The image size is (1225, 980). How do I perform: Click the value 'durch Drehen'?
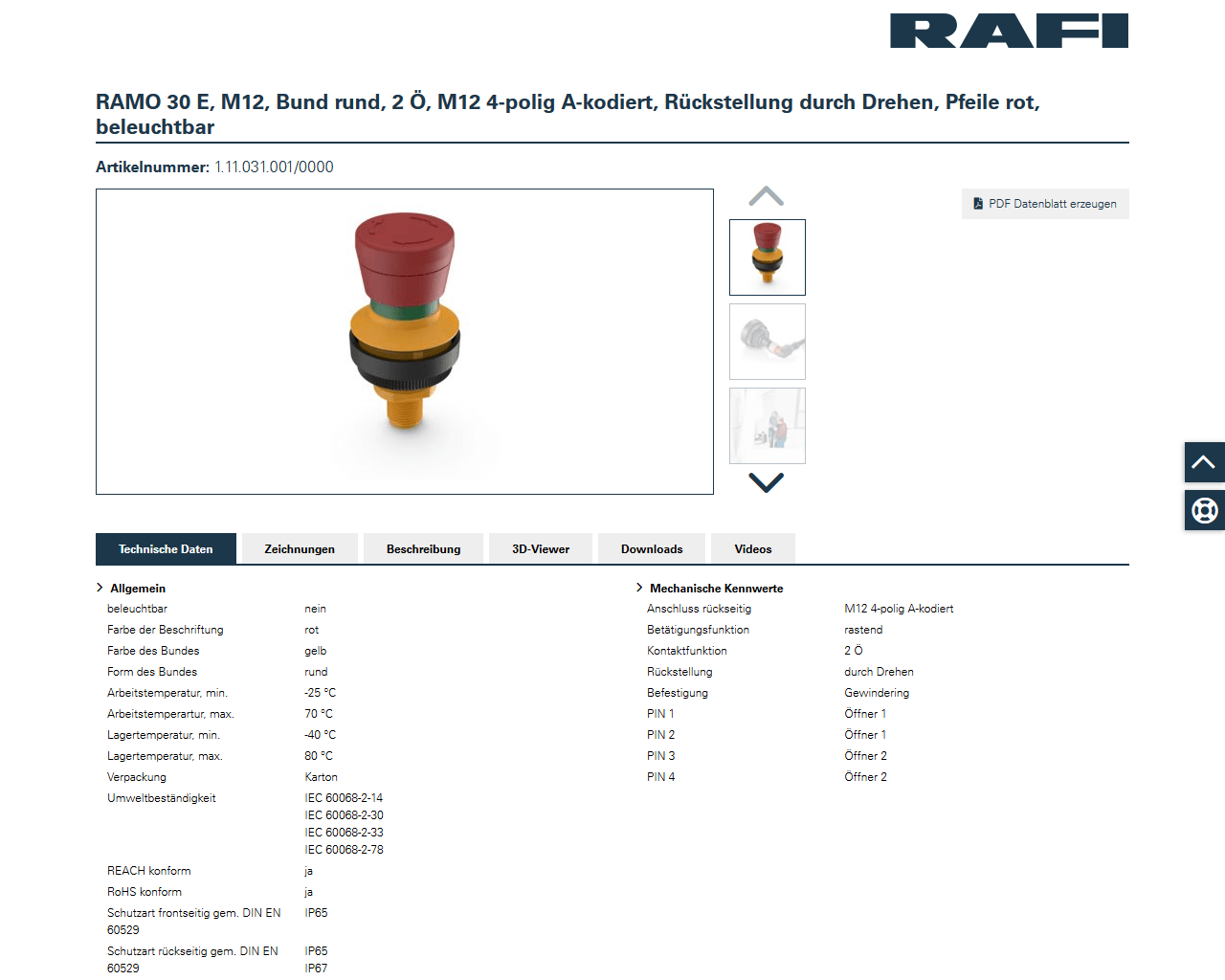click(x=879, y=672)
